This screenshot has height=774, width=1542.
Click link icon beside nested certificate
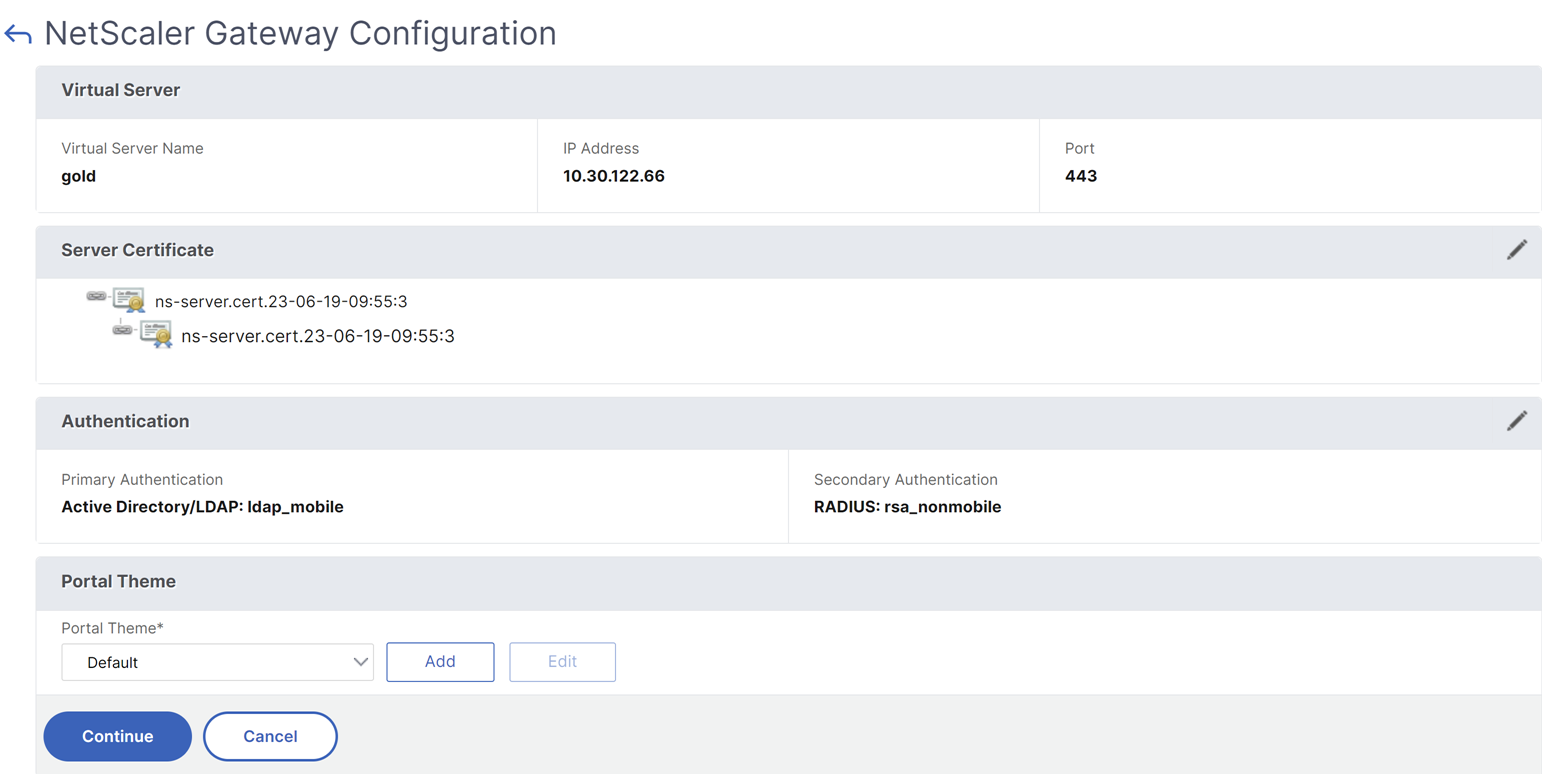(123, 330)
